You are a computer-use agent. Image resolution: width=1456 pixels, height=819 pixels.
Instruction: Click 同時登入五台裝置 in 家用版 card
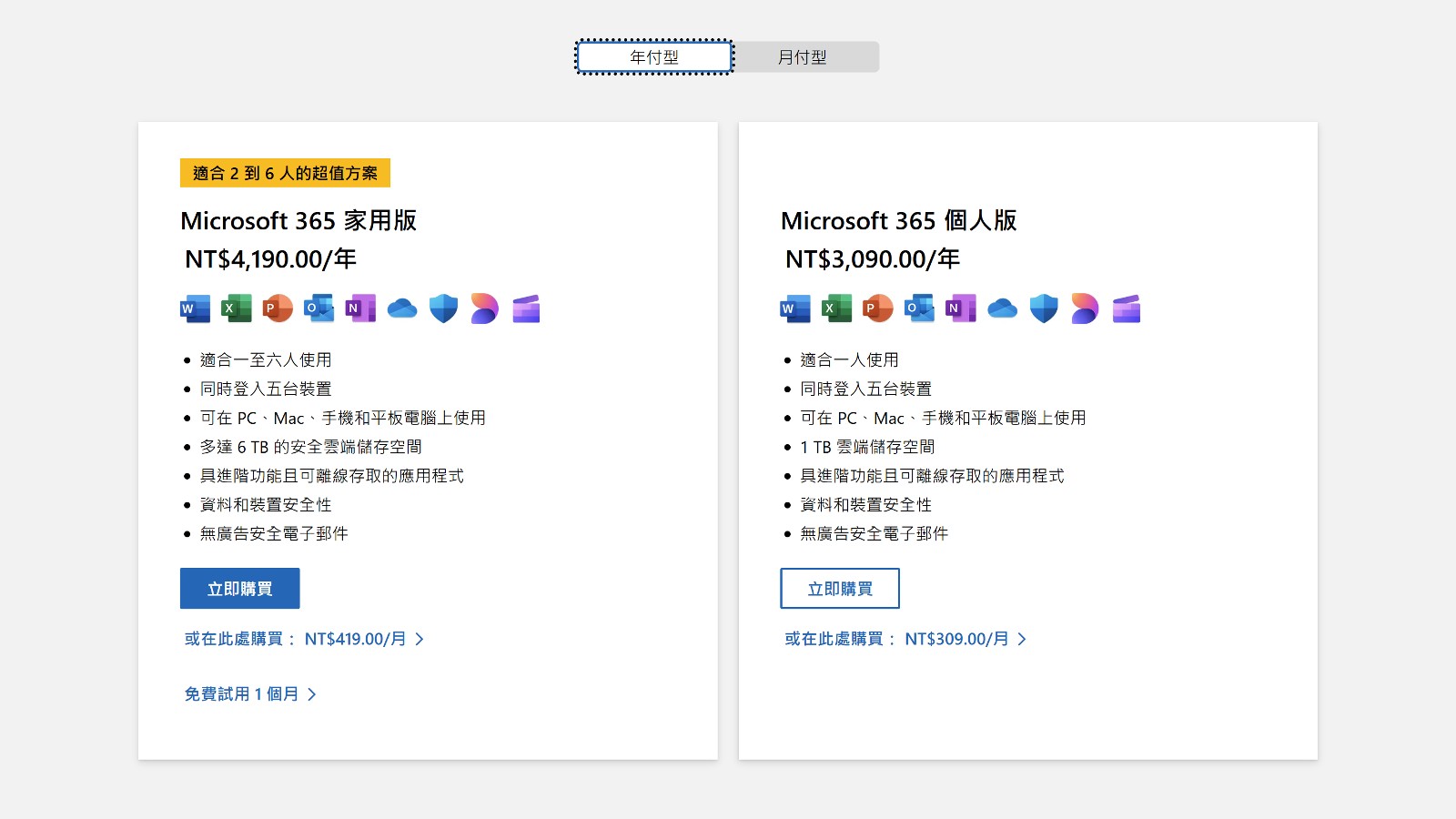tap(266, 389)
